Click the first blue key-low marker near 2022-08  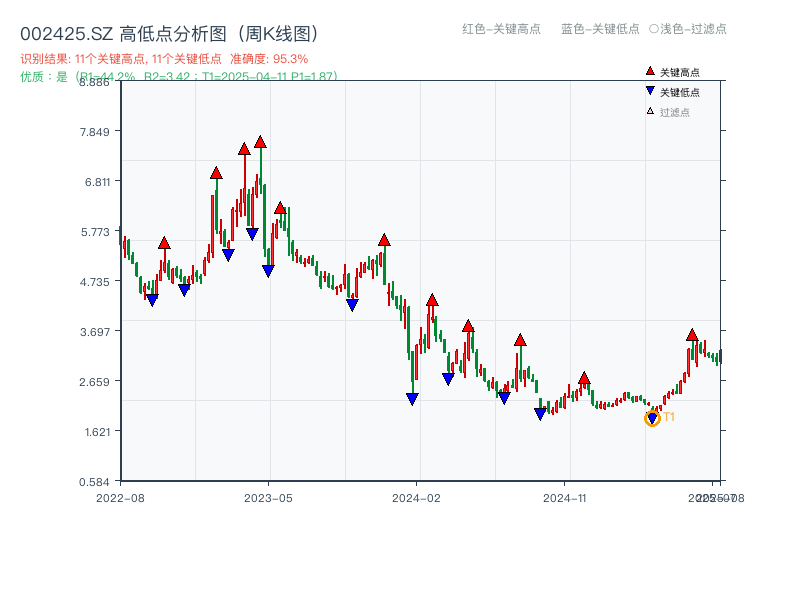point(151,298)
